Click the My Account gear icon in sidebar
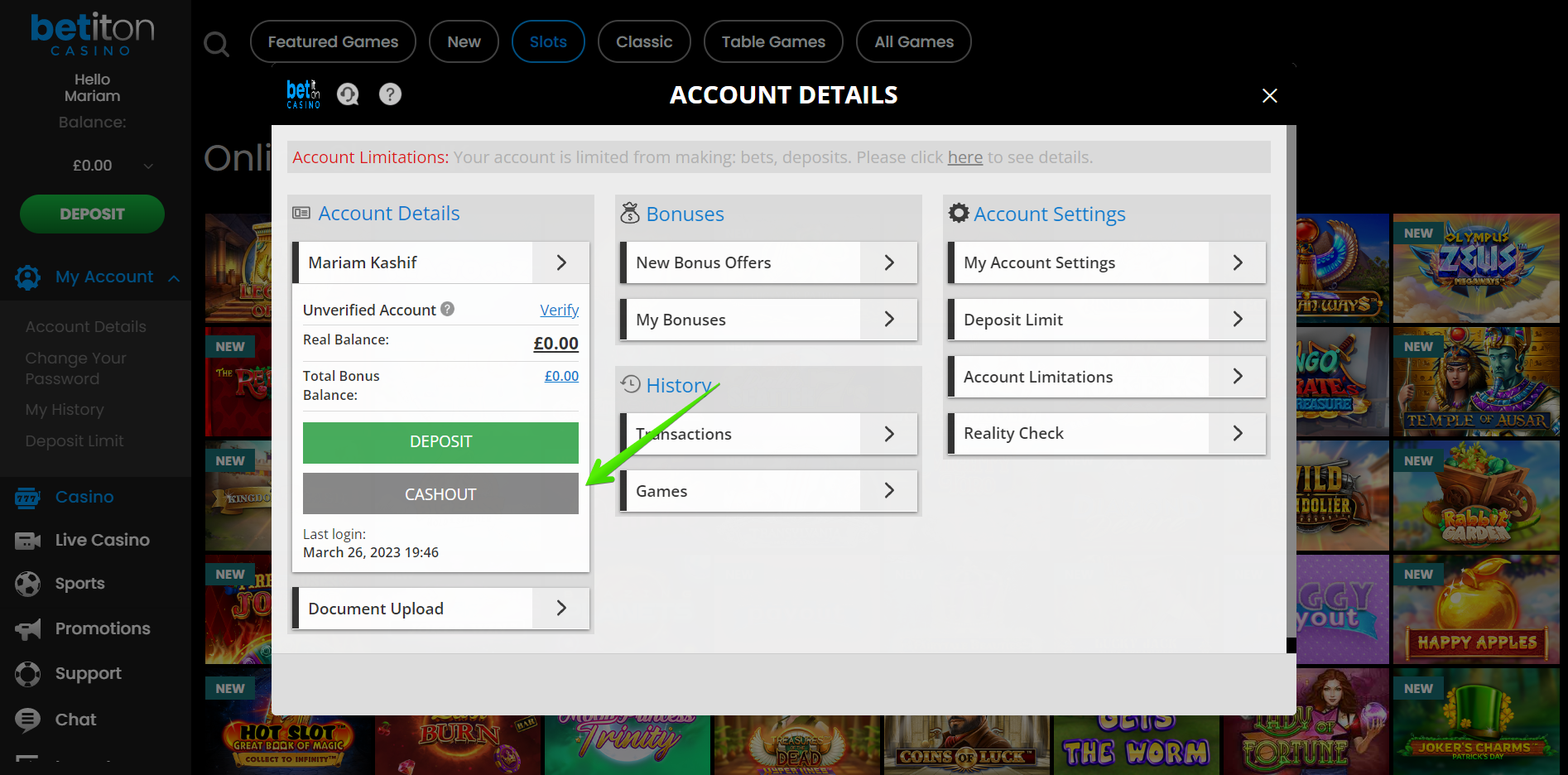This screenshot has width=1568, height=775. (27, 277)
